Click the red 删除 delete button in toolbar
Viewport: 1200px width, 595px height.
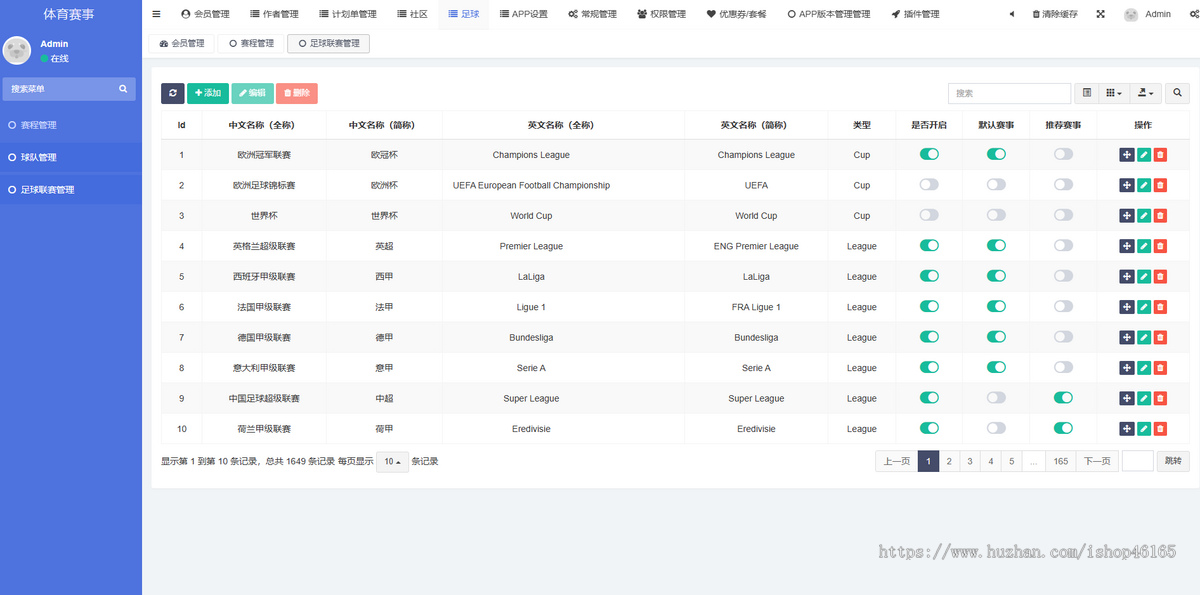point(297,93)
